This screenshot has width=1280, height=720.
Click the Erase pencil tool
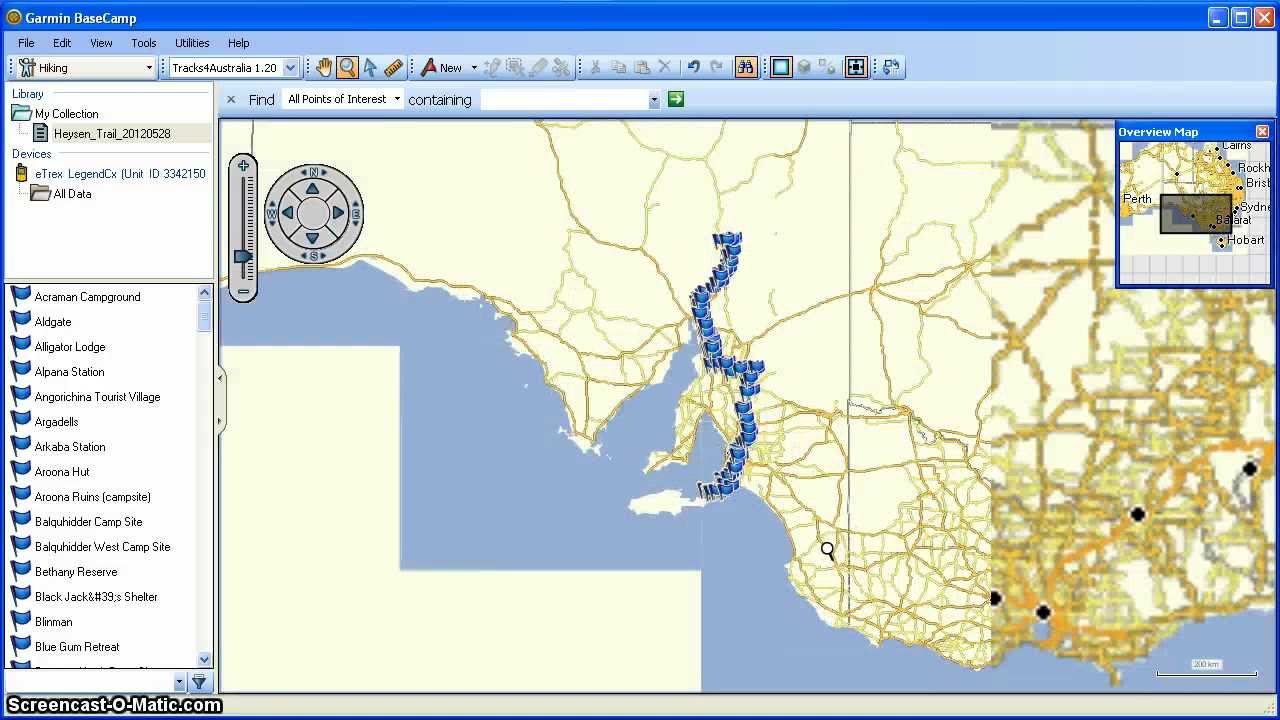pyautogui.click(x=538, y=68)
